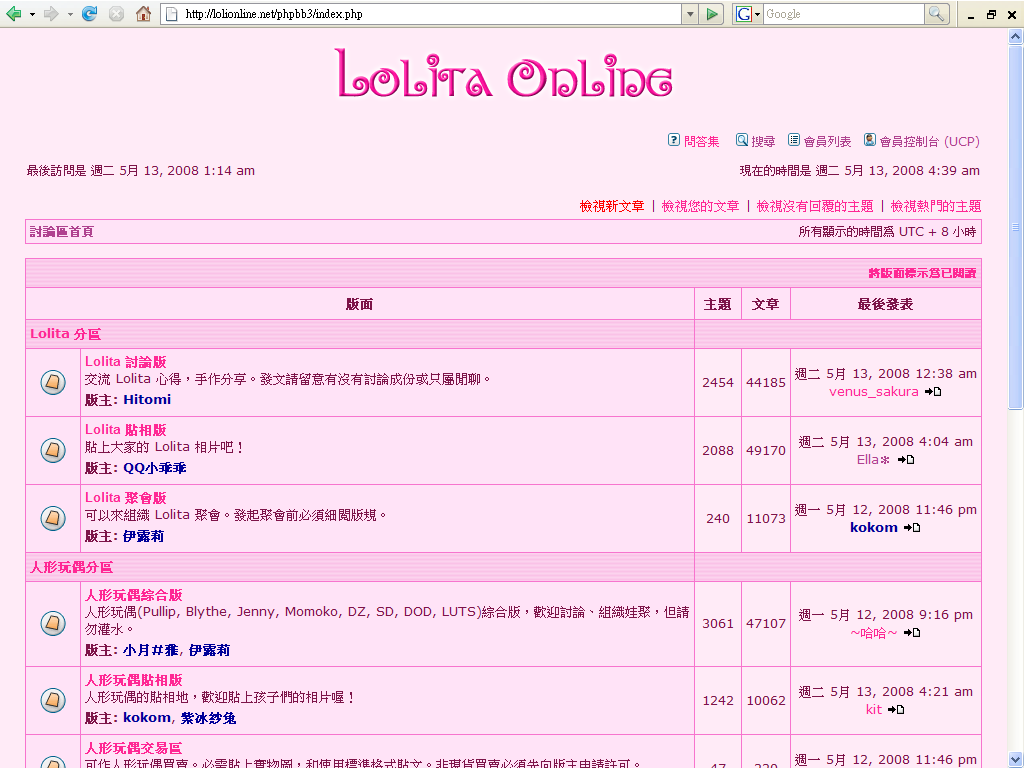This screenshot has width=1024, height=768.
Task: Open 檢視您的文章 link
Action: (700, 206)
